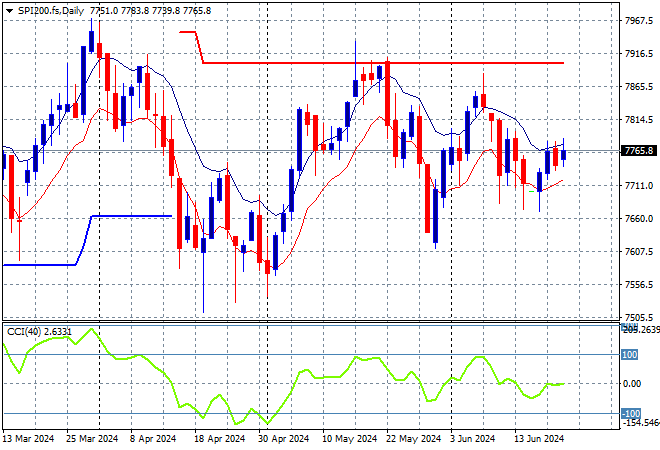Image resolution: width=660 pixels, height=450 pixels.
Task: Select the CCI 100 level marker
Action: tap(630, 354)
